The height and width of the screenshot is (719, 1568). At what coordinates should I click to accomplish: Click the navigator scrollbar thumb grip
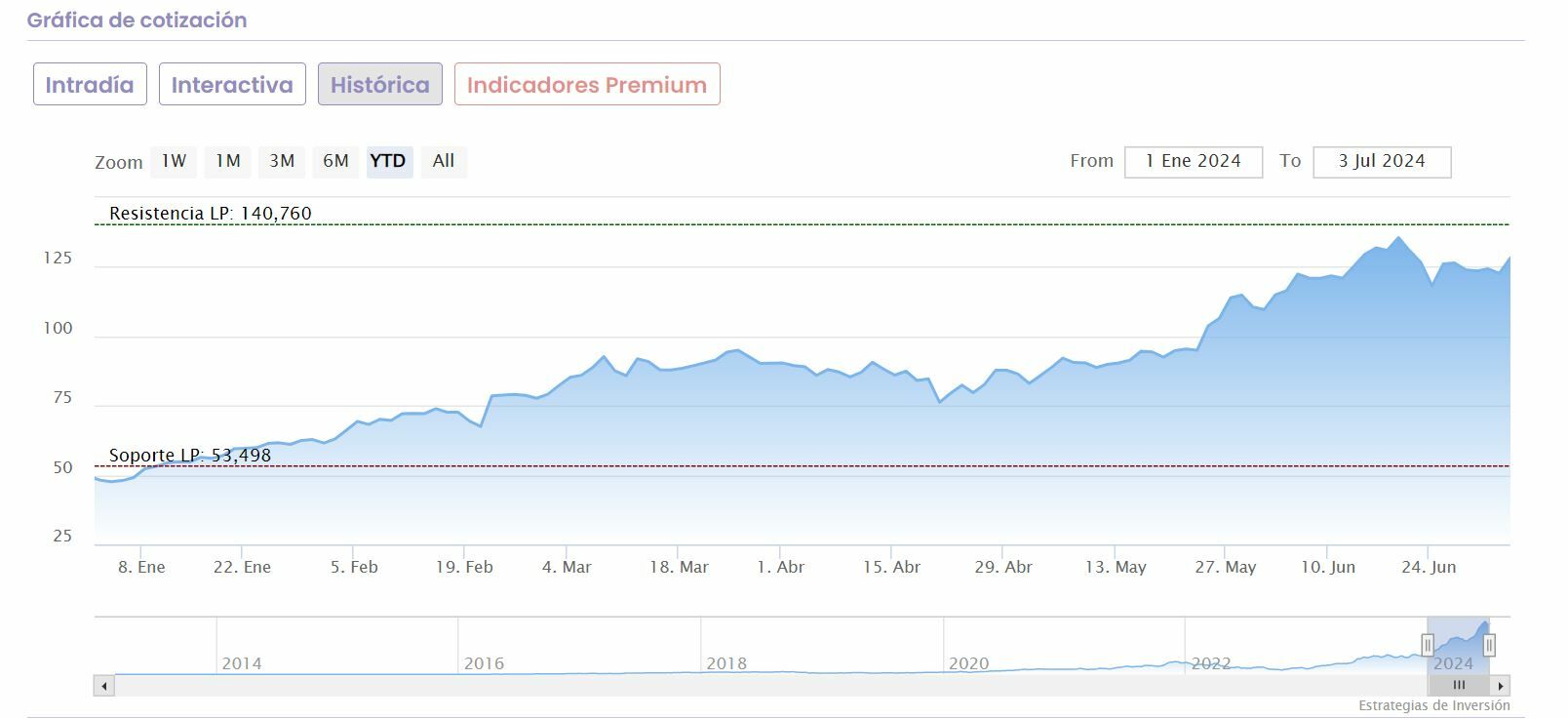[1459, 686]
